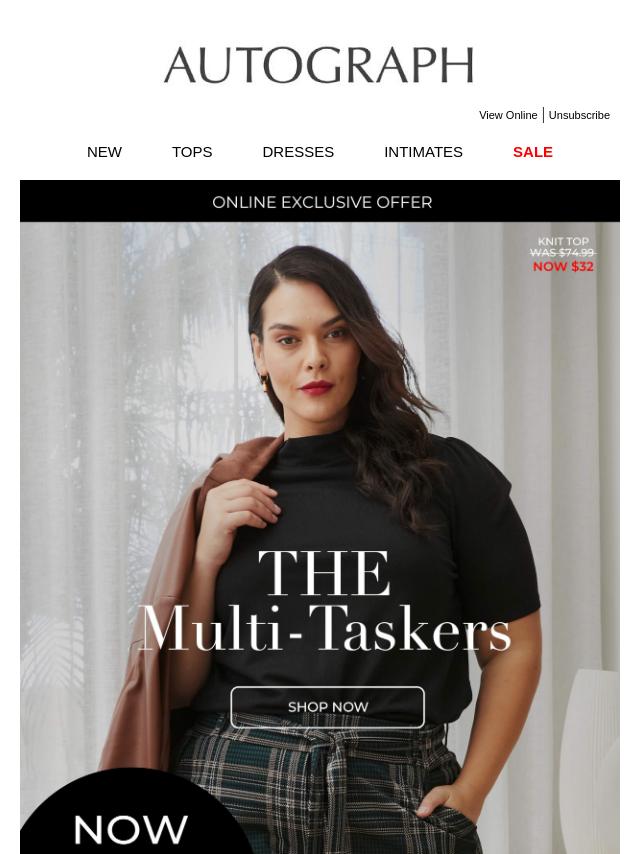Click the struck-through WAS $74.99 price
Image resolution: width=640 pixels, height=854 pixels.
point(563,253)
